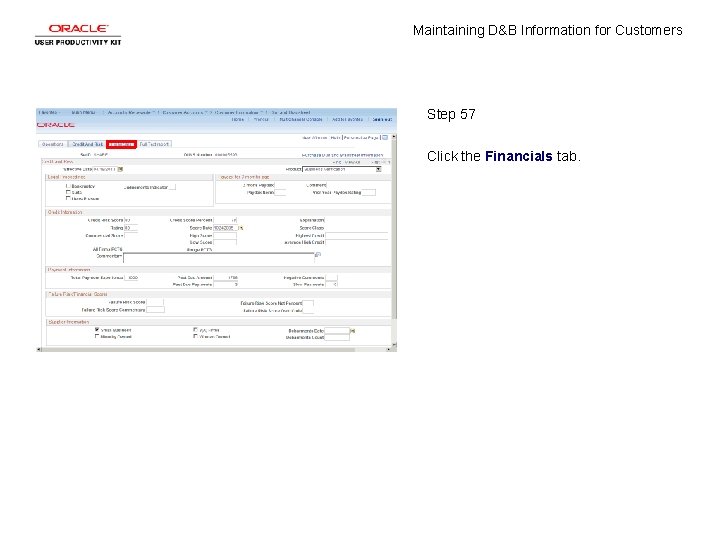The width and height of the screenshot is (720, 540).
Task: Open the calendar beside Effective Date
Action: pyautogui.click(x=120, y=169)
